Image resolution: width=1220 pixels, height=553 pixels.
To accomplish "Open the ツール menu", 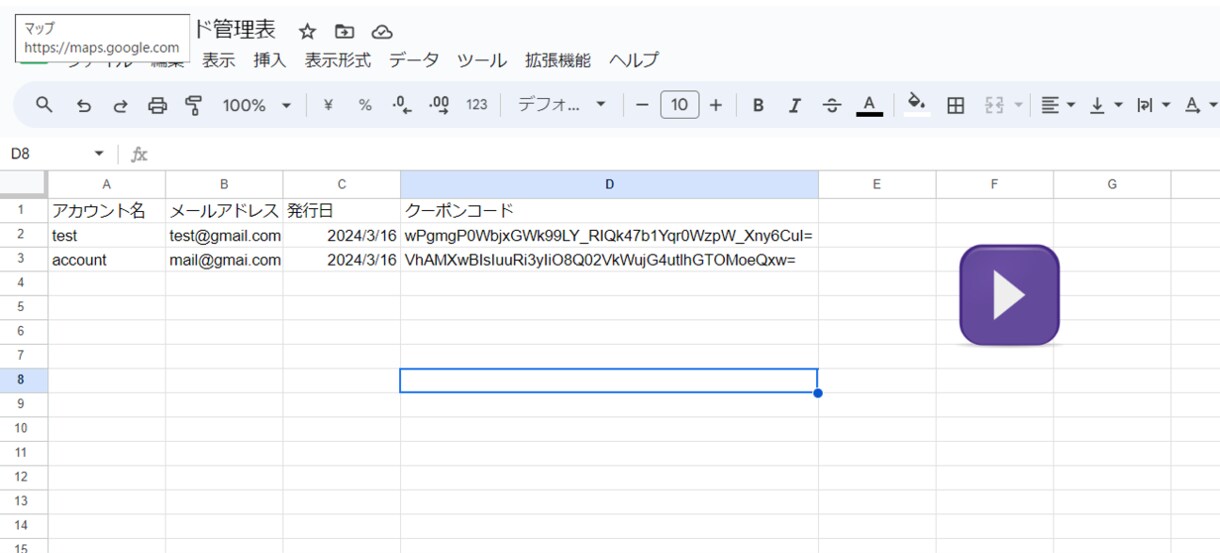I will (x=482, y=61).
